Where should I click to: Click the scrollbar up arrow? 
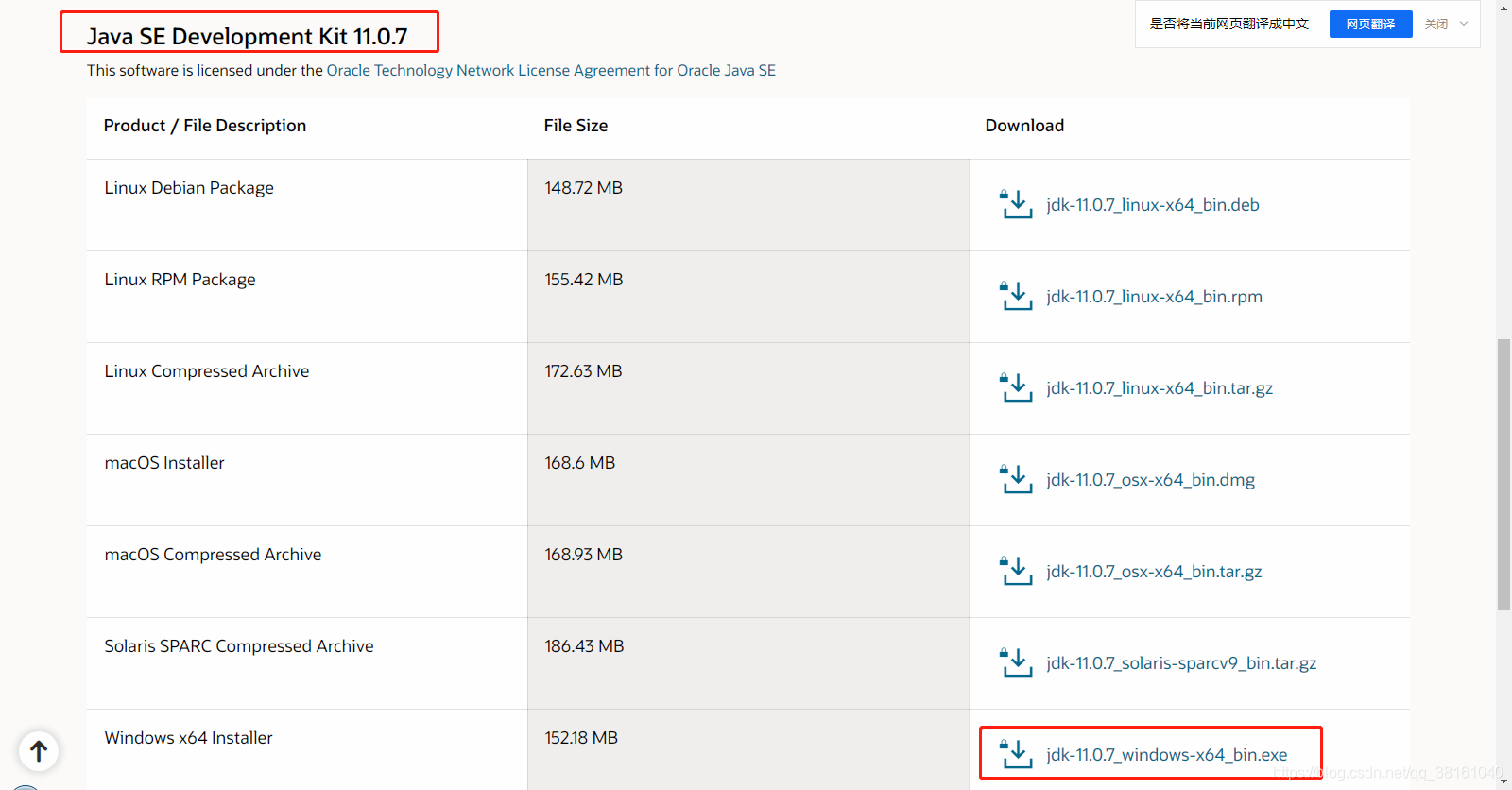click(1503, 8)
